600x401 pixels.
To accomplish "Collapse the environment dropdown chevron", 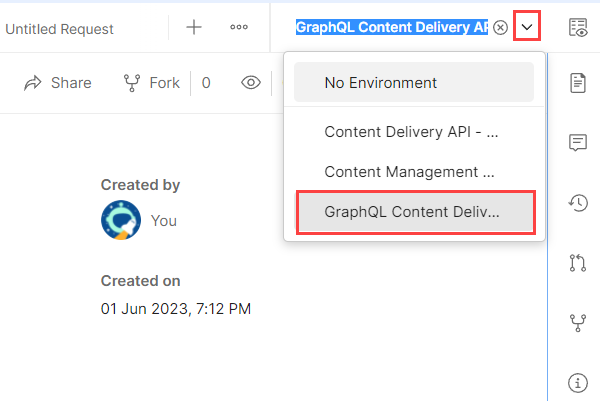I will (x=527, y=26).
